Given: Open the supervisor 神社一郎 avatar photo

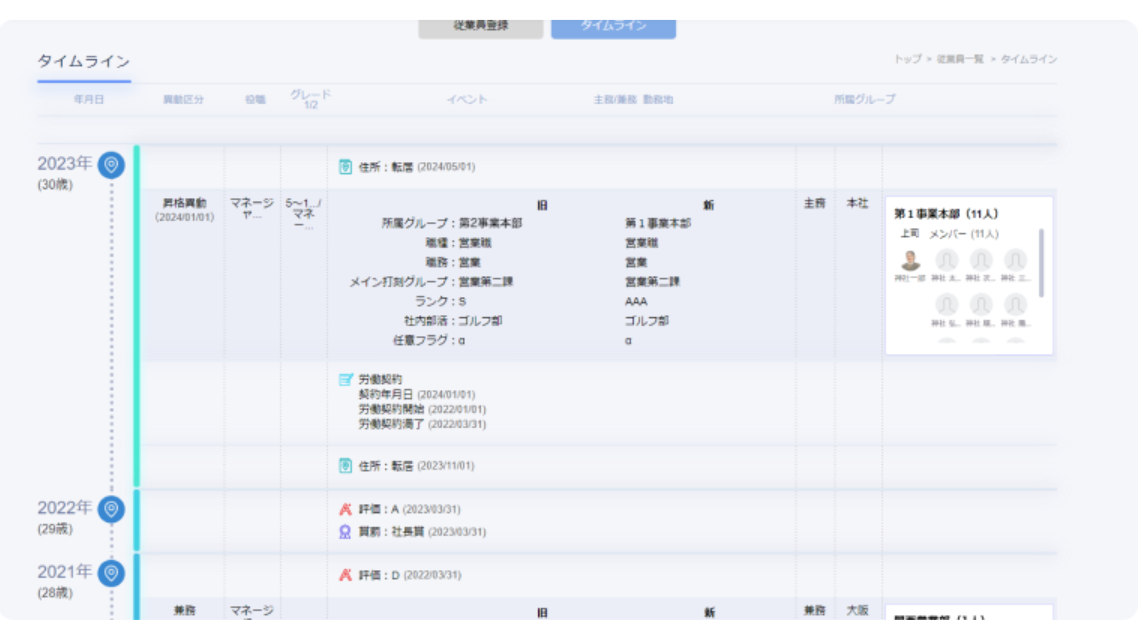Looking at the screenshot, I should 910,261.
